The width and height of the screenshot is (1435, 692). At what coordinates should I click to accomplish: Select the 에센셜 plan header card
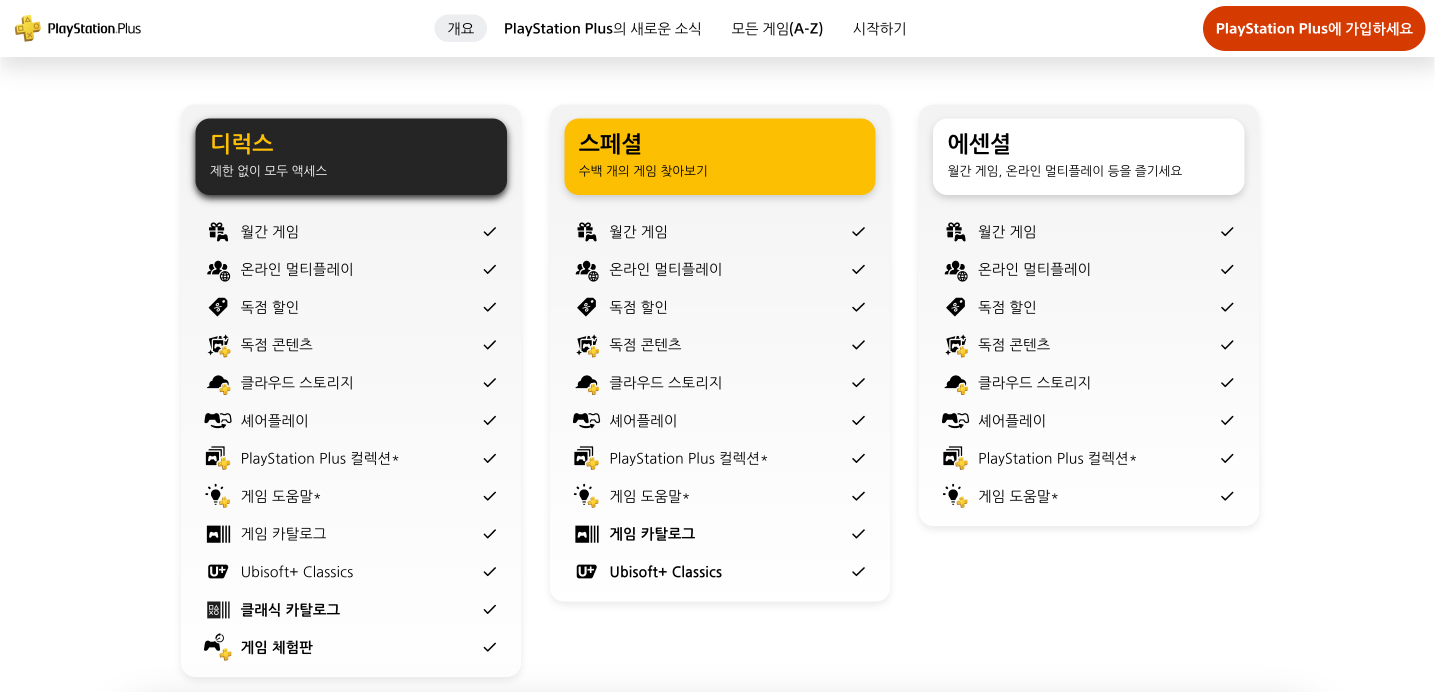pyautogui.click(x=1088, y=156)
